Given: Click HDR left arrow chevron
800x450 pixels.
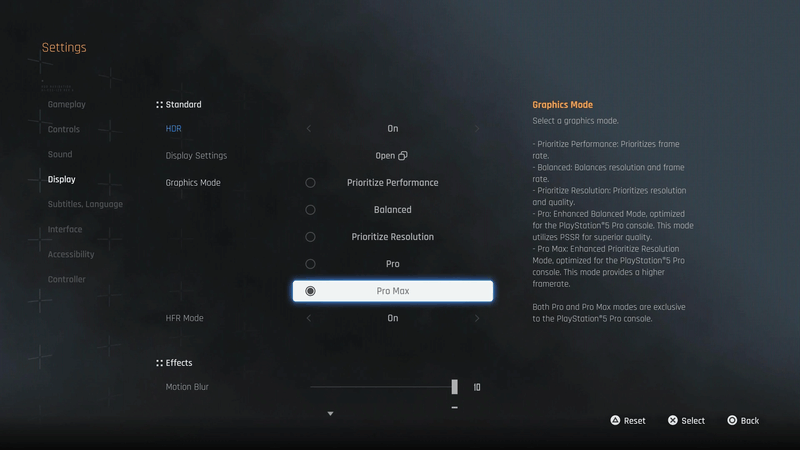Looking at the screenshot, I should tap(309, 129).
